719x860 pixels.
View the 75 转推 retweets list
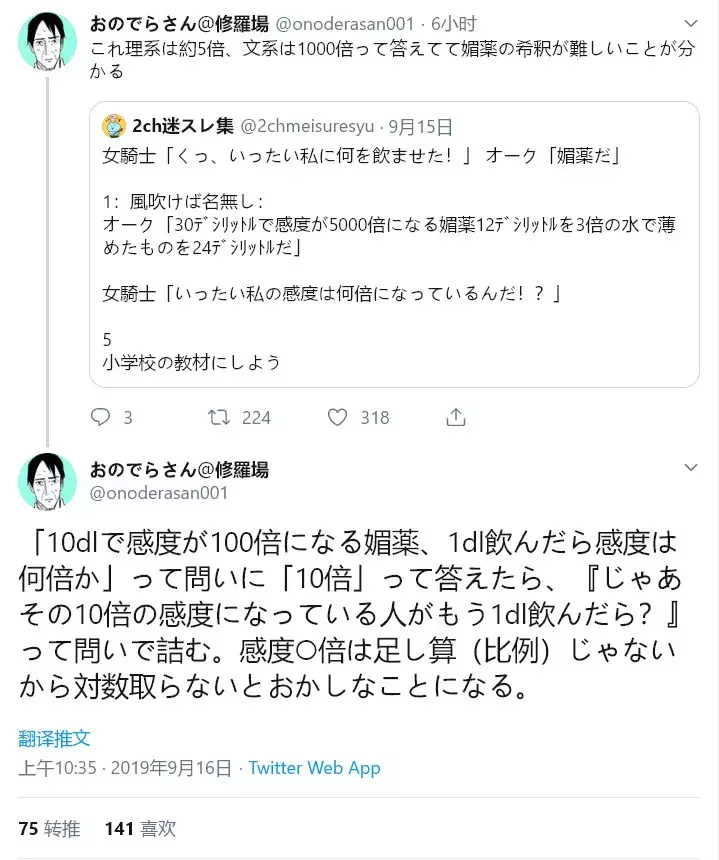click(49, 828)
